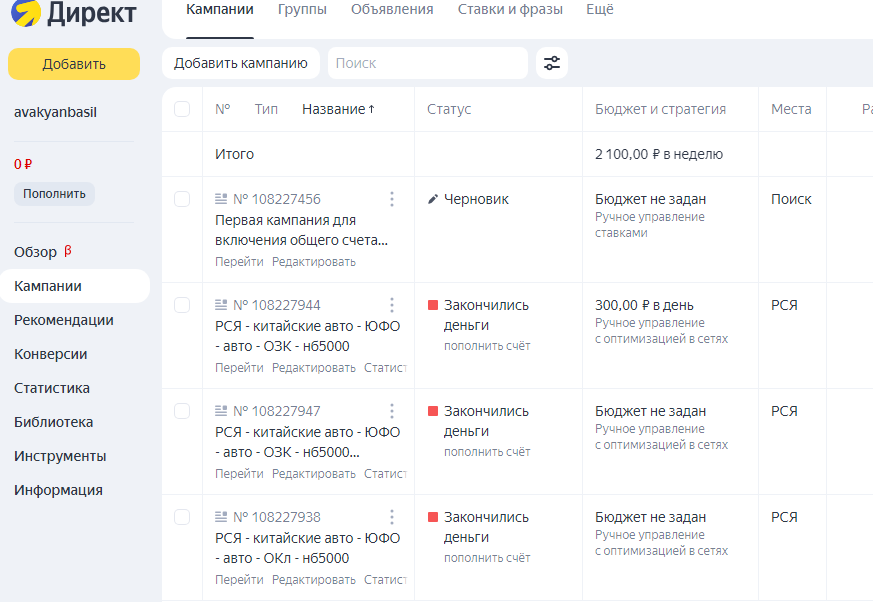Switch to the Объявления tab
Image resolution: width=873 pixels, height=602 pixels.
[392, 9]
